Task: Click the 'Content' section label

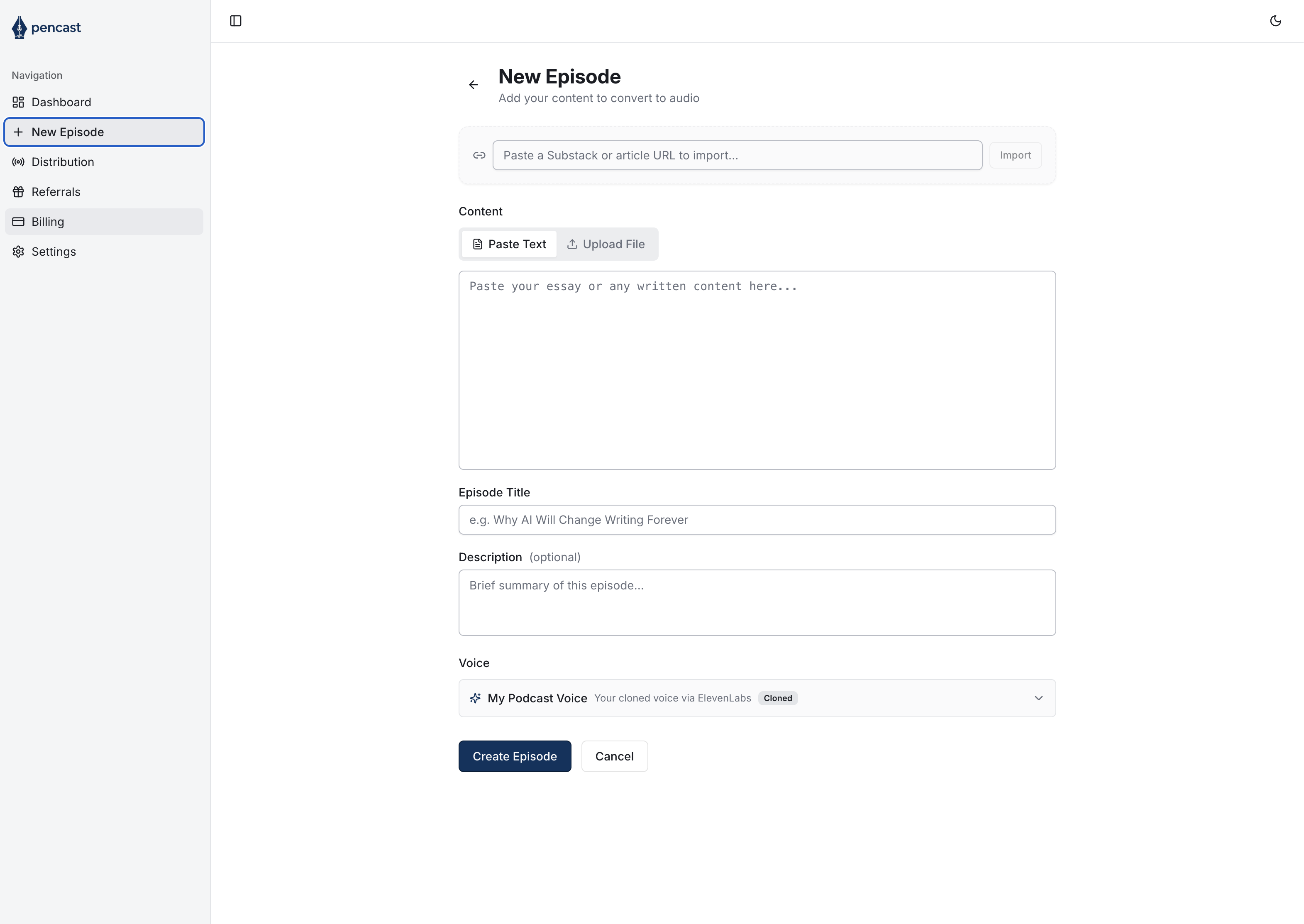Action: click(x=480, y=211)
